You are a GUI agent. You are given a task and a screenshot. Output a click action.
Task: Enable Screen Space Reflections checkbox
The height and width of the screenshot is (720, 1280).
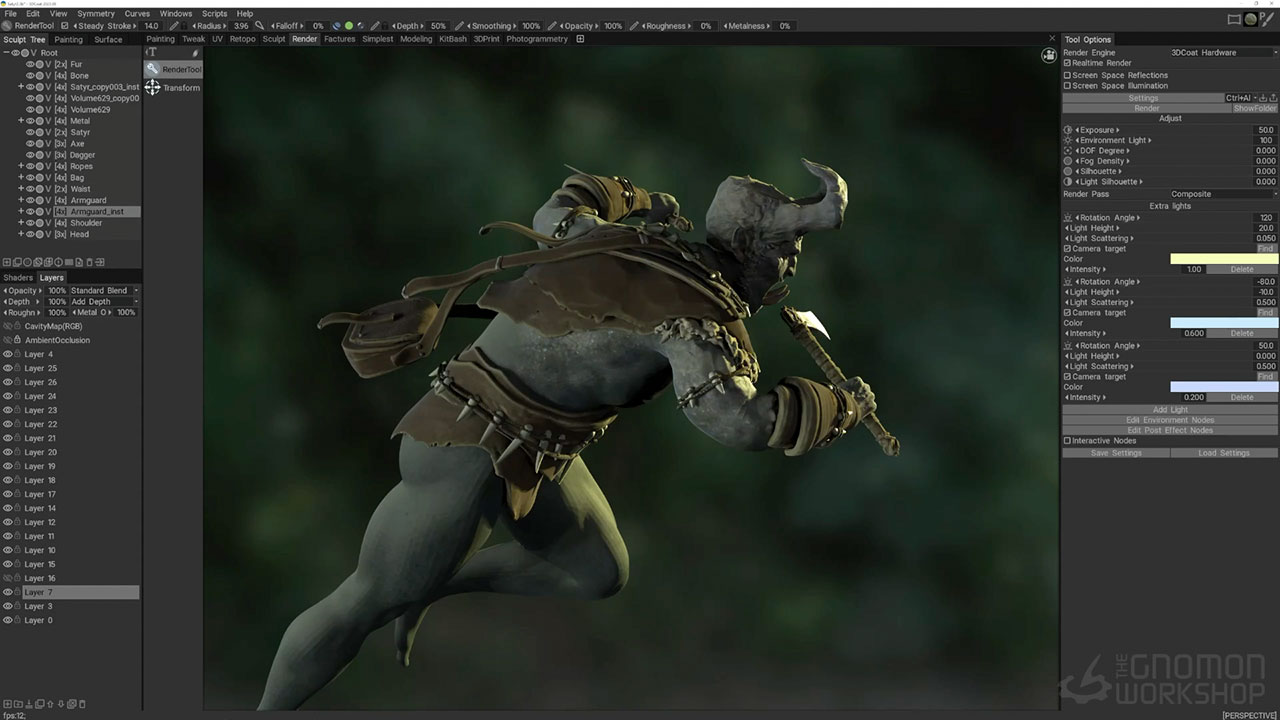pos(1067,75)
